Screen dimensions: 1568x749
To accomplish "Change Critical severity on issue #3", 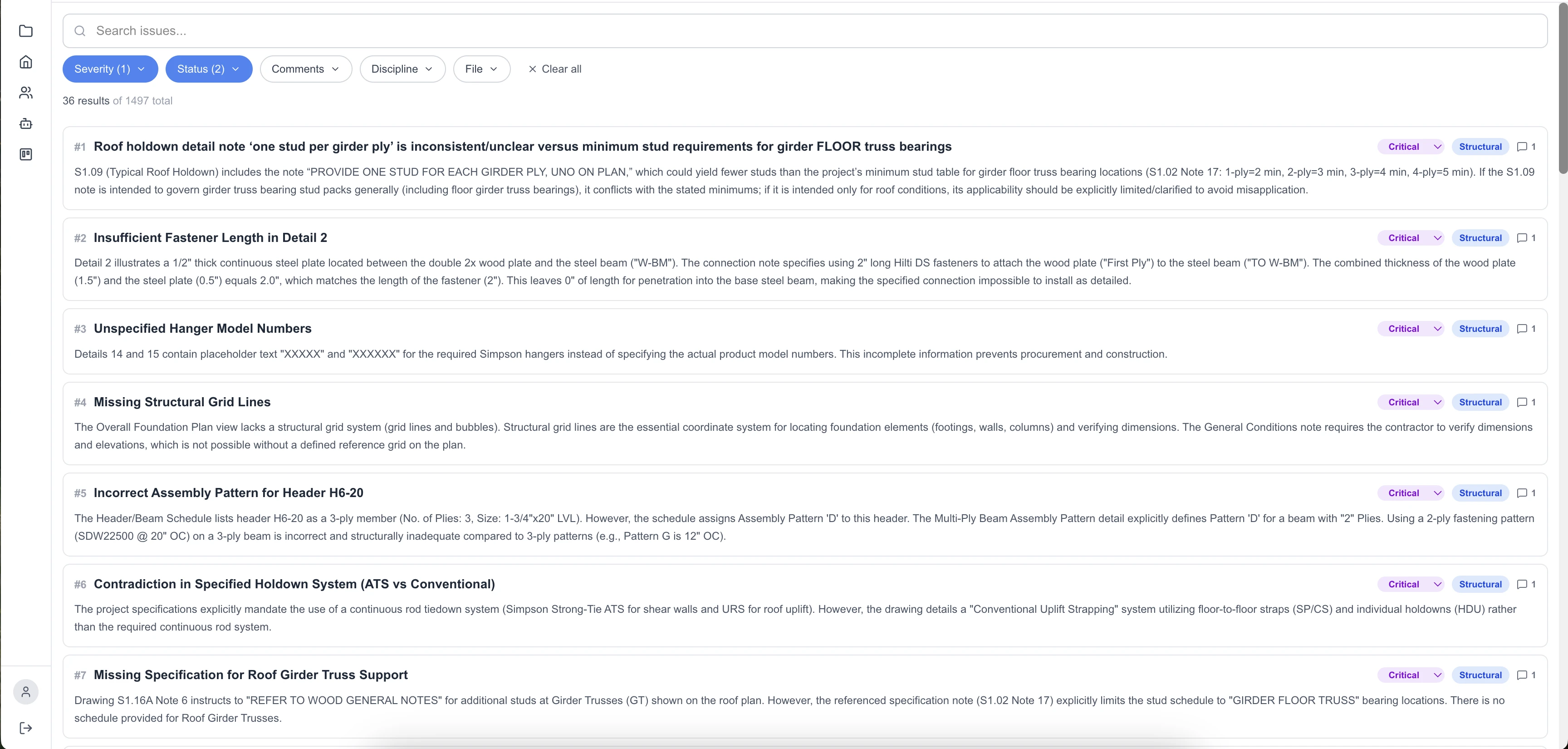I will pos(1411,329).
